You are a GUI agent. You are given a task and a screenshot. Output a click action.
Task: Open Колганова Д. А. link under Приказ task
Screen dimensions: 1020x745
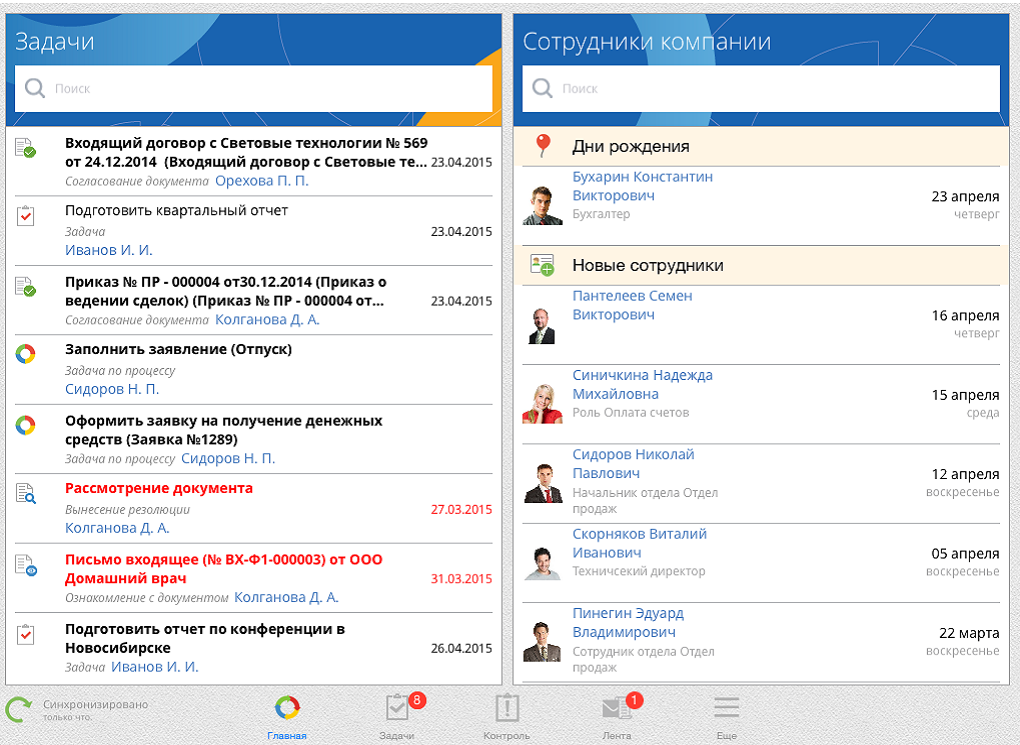[x=267, y=319]
